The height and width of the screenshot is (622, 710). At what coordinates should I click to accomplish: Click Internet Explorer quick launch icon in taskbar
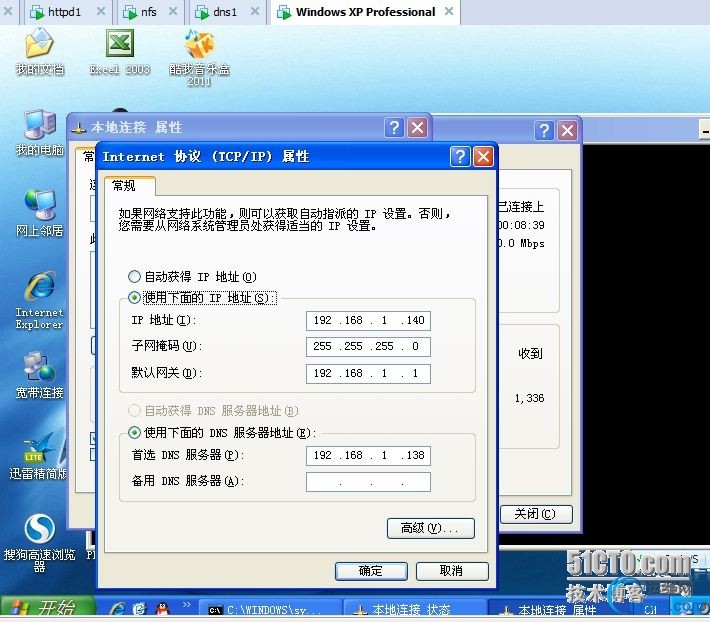point(117,608)
